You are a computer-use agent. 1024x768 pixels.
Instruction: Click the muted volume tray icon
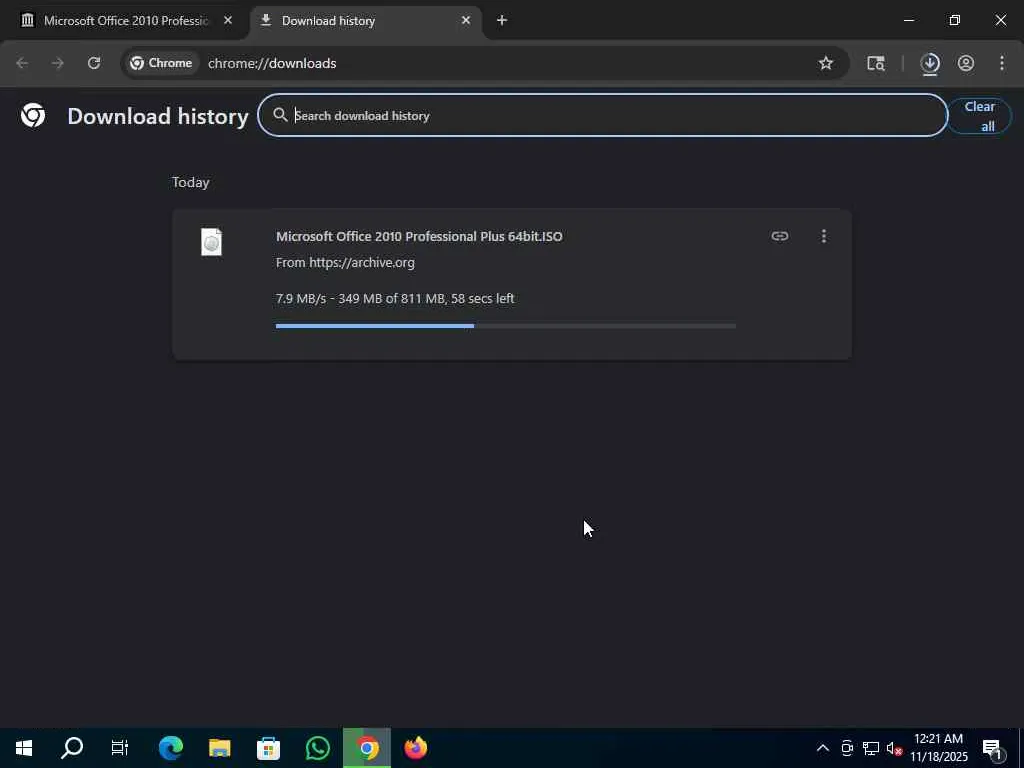(x=894, y=748)
